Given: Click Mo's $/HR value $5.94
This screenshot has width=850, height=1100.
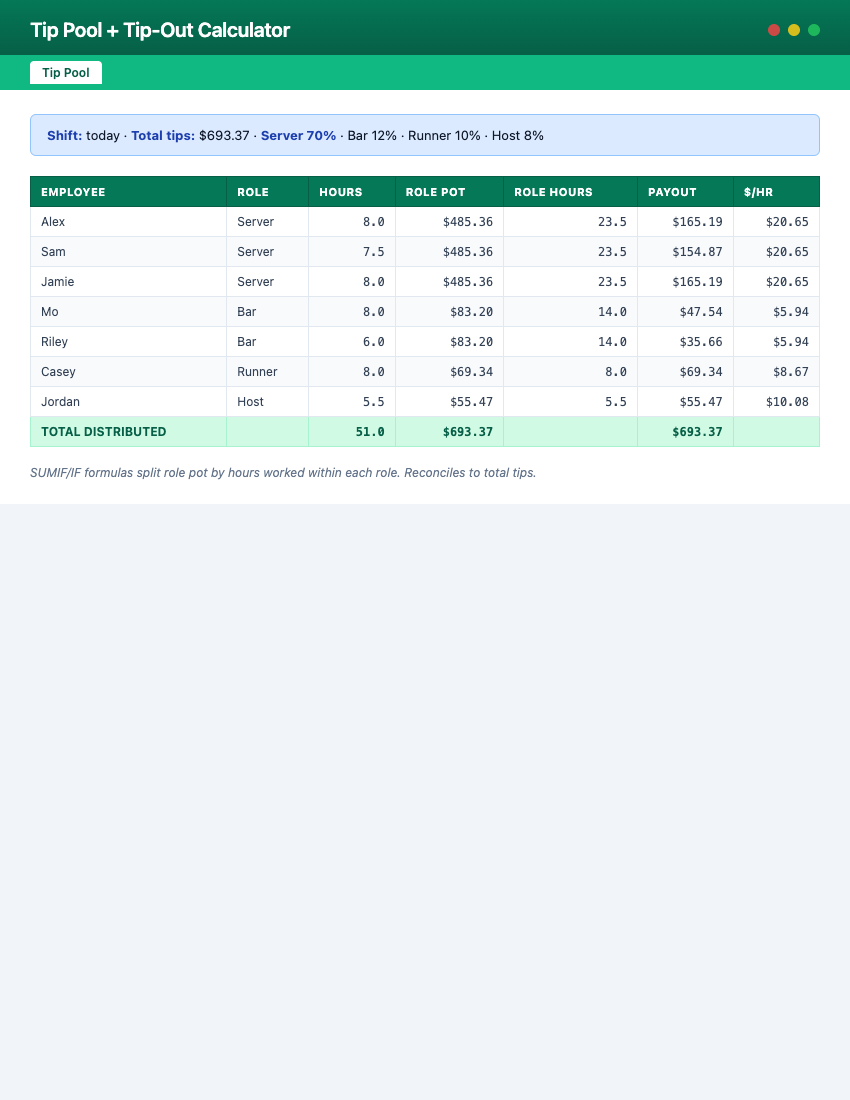Looking at the screenshot, I should tap(776, 311).
